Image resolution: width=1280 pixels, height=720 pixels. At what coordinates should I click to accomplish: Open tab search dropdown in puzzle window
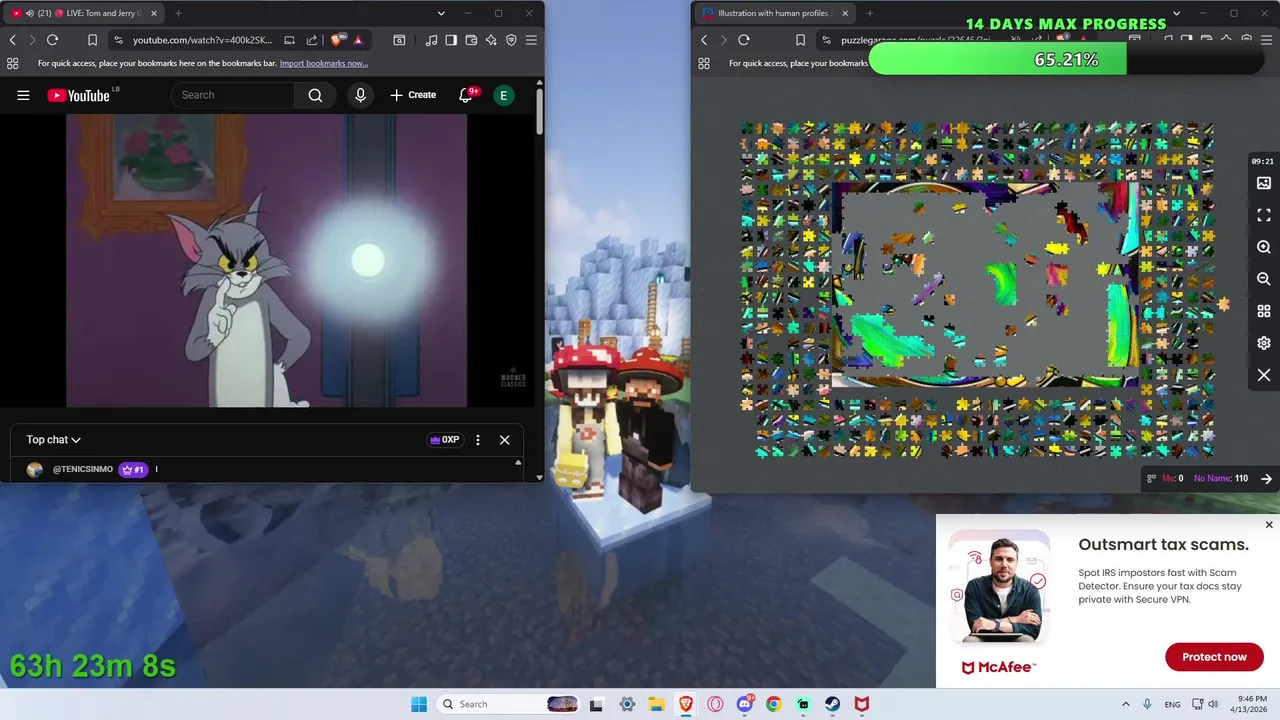coord(1176,13)
